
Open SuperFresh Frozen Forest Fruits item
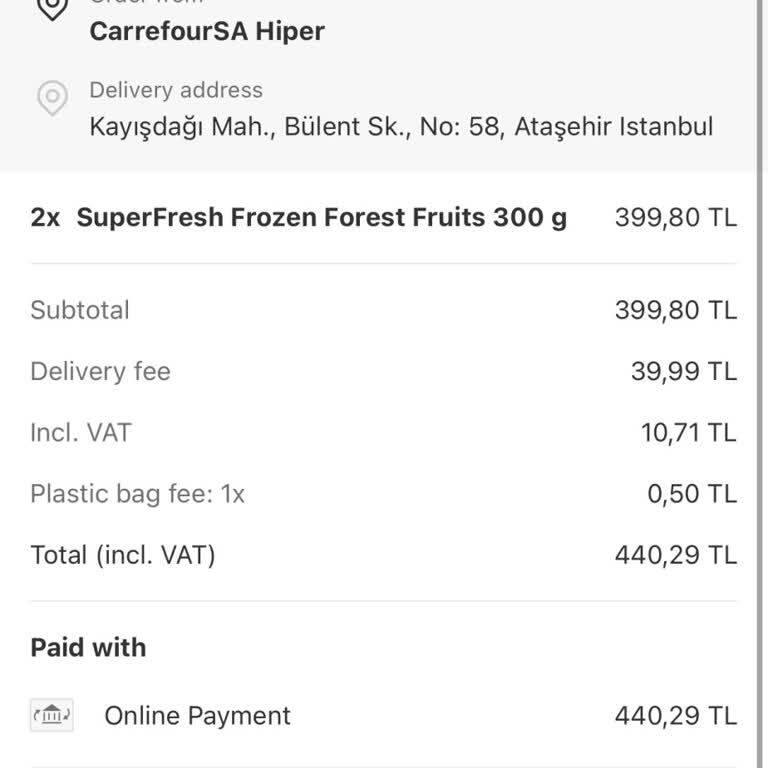click(x=321, y=217)
